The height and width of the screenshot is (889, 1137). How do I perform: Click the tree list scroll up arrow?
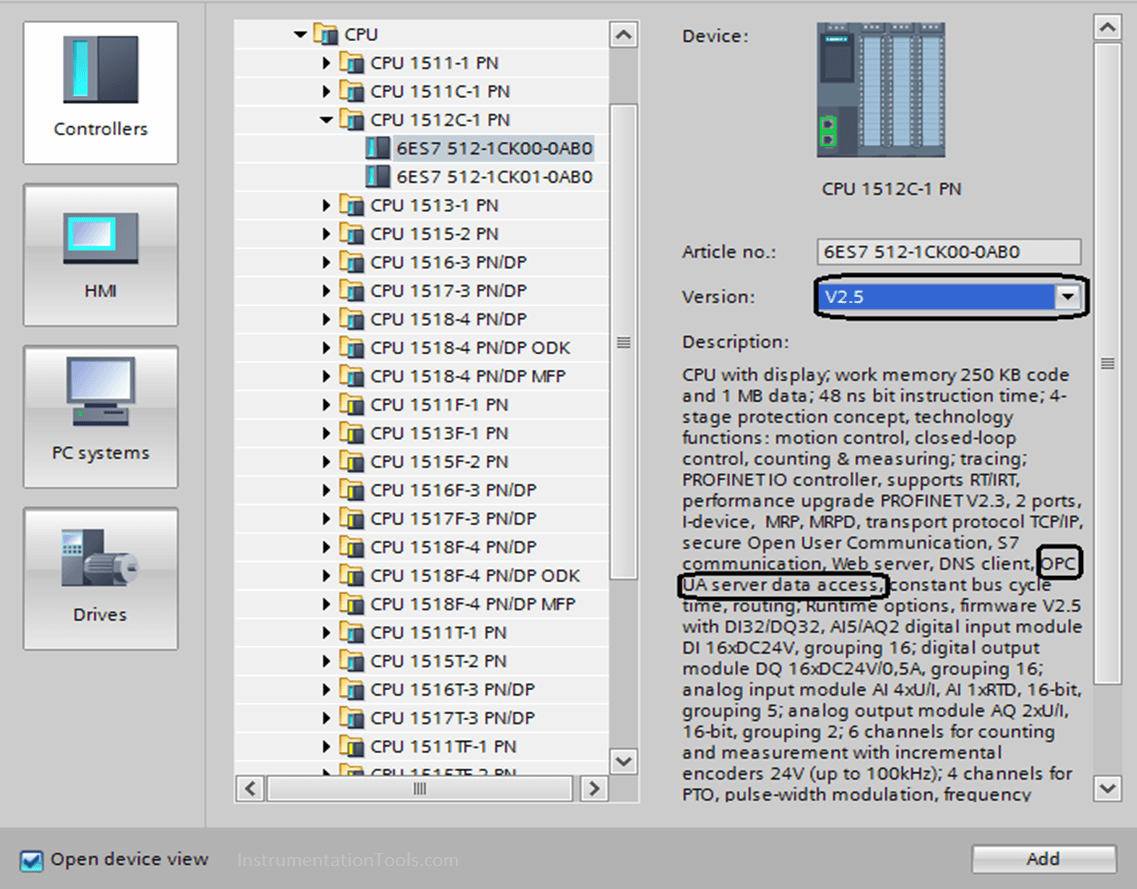pyautogui.click(x=624, y=34)
